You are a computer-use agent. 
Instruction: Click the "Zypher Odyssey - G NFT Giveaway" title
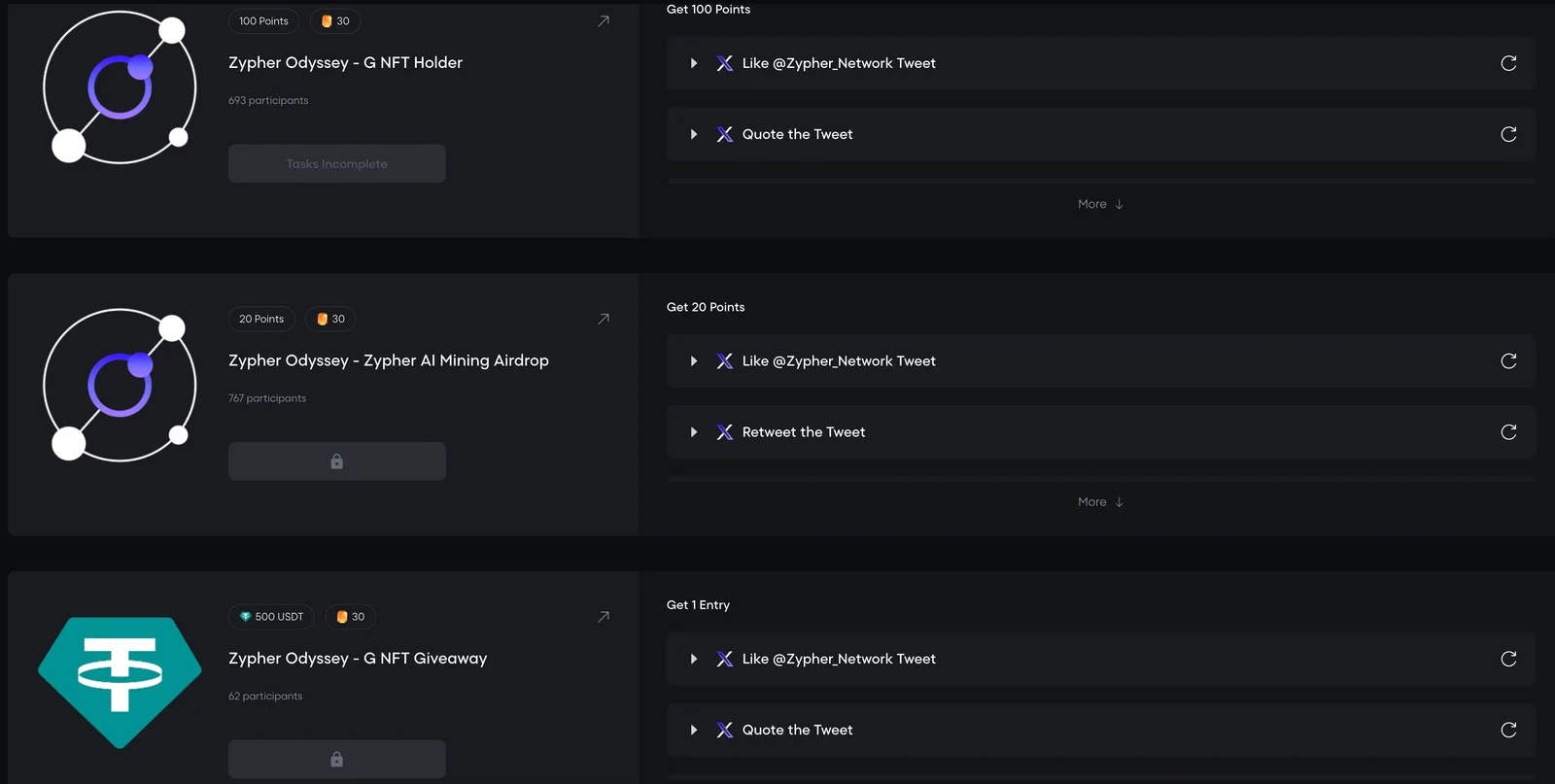point(358,659)
